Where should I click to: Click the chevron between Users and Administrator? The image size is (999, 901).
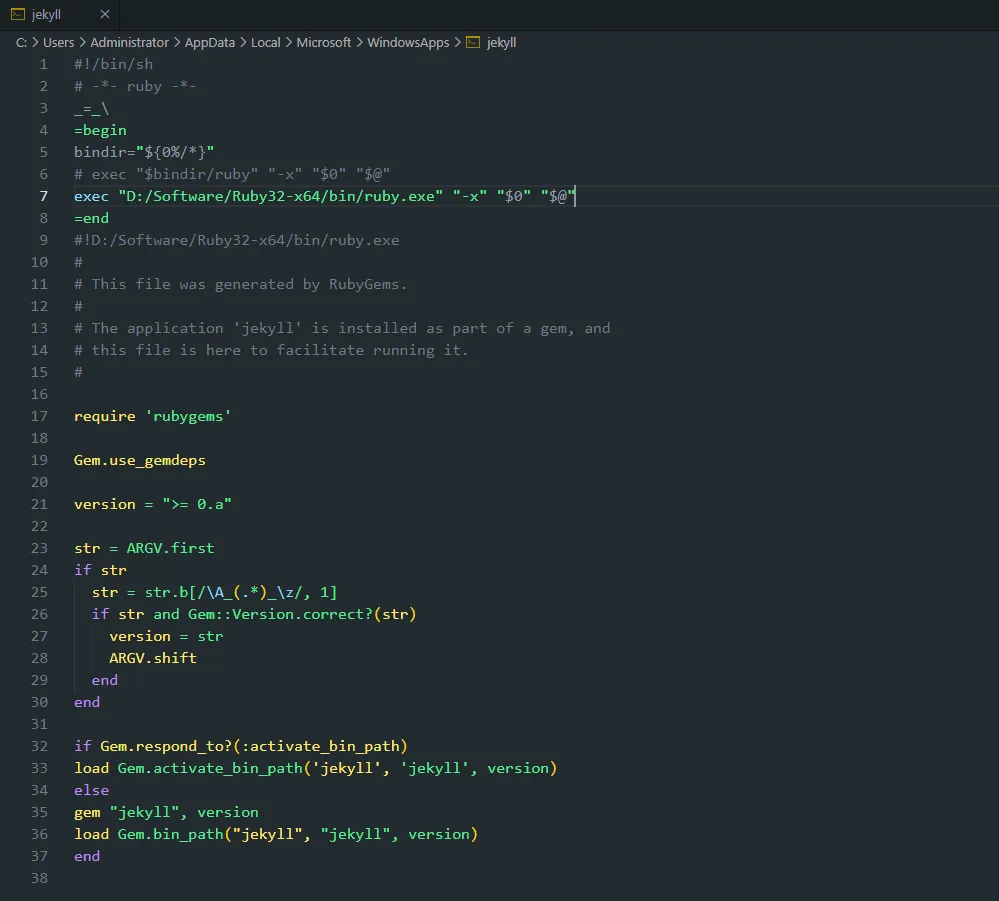[83, 43]
